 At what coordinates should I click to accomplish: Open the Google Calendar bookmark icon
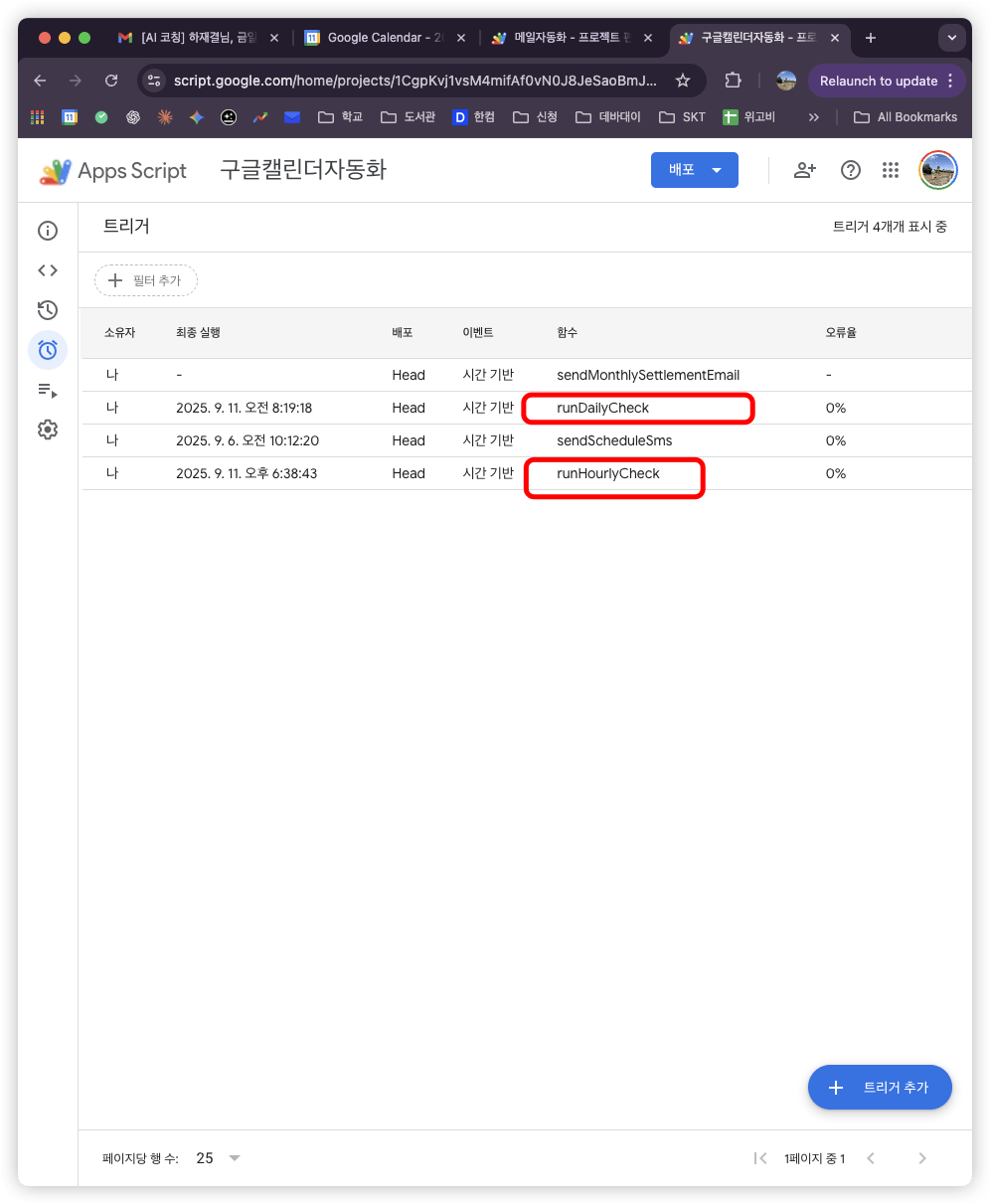coord(70,117)
